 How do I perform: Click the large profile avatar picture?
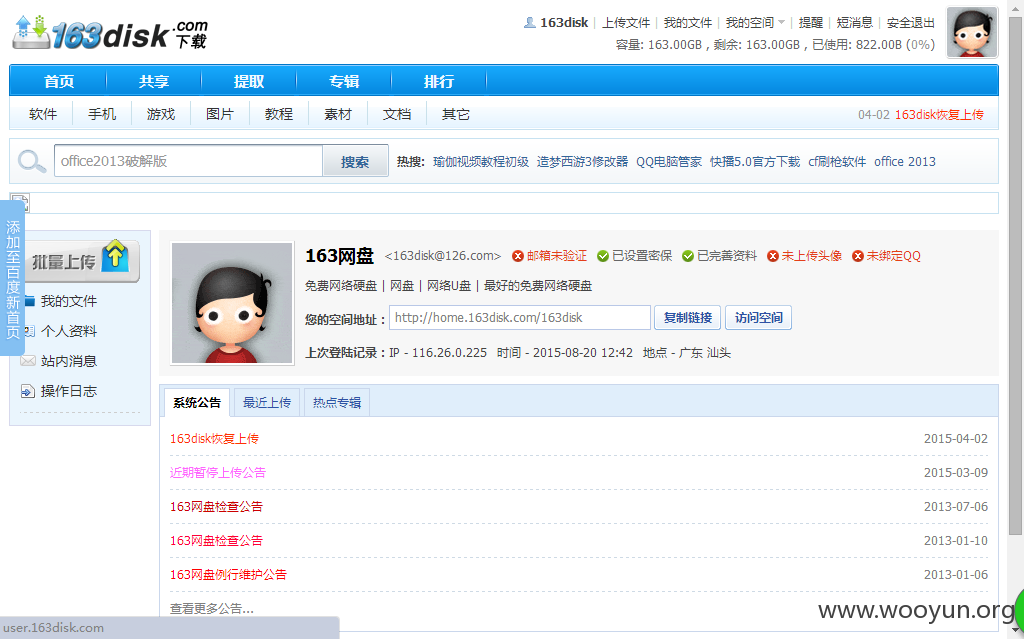232,303
